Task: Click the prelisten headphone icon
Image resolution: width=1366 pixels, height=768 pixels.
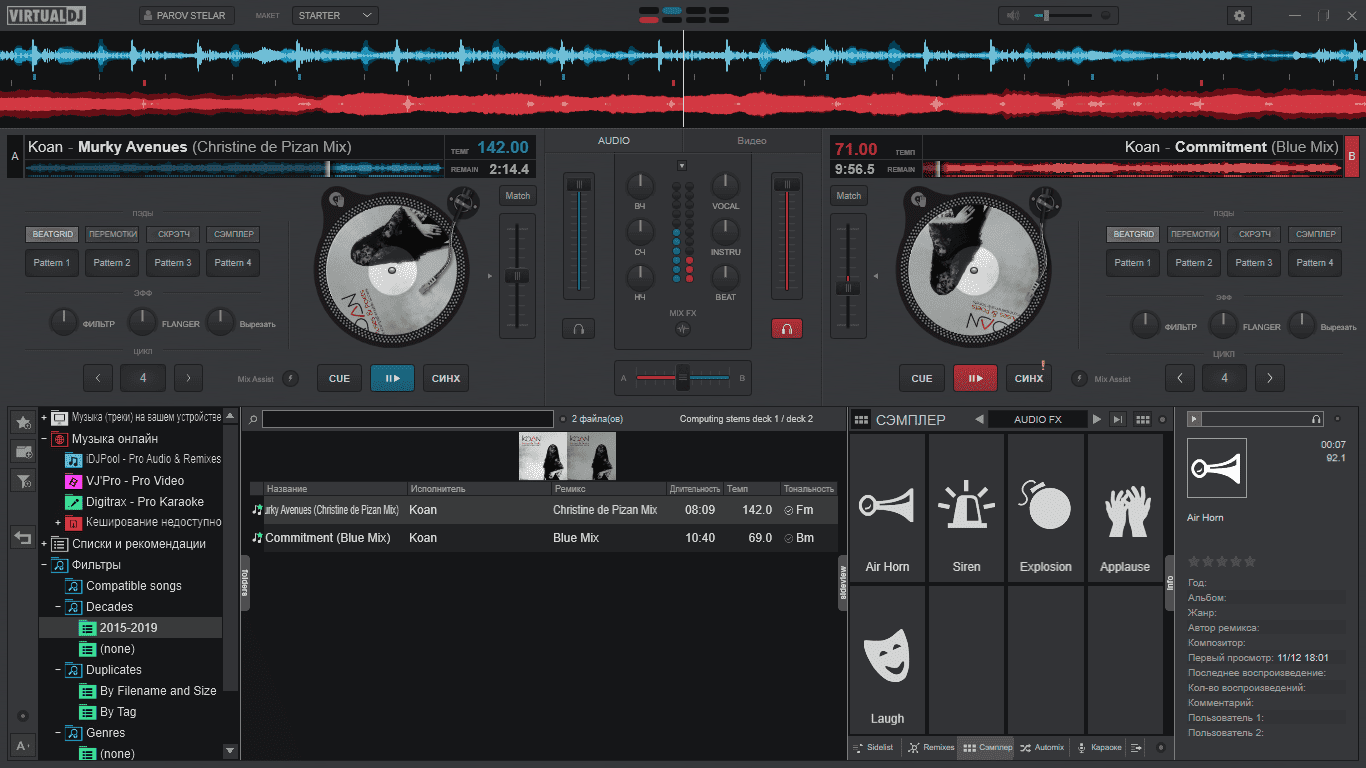Action: tap(1317, 419)
